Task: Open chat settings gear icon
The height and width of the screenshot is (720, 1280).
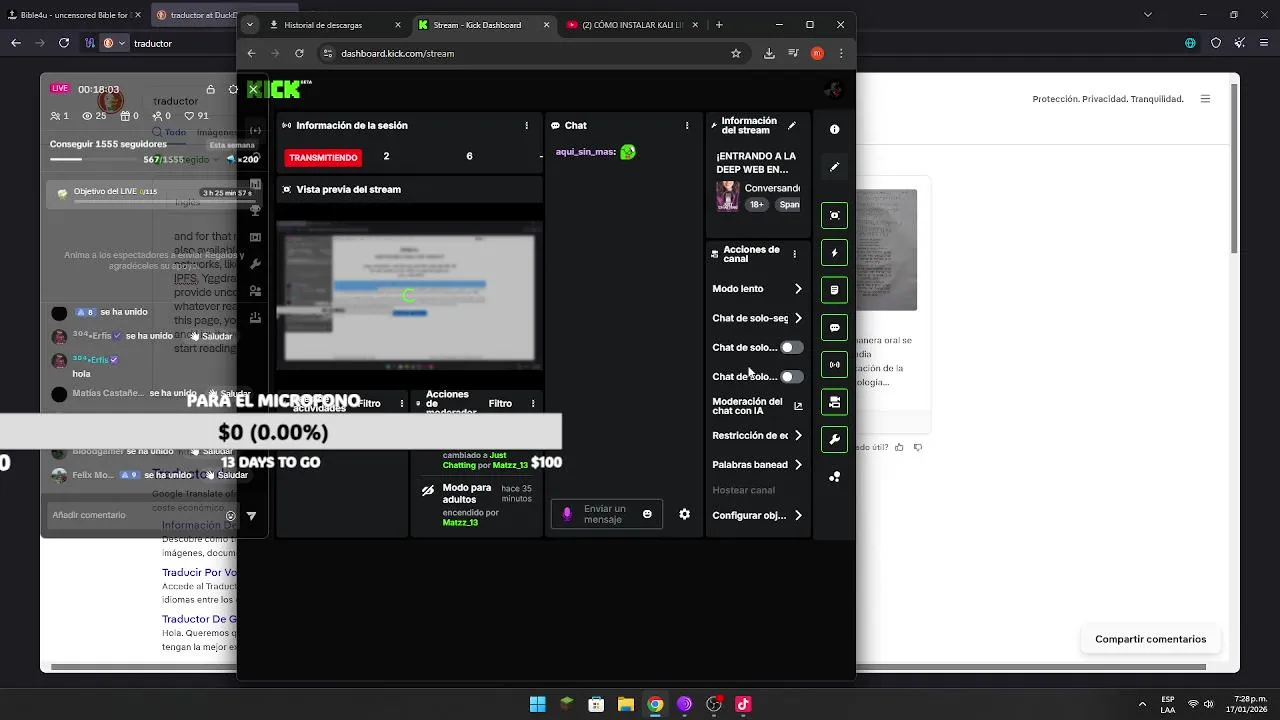Action: pyautogui.click(x=684, y=514)
